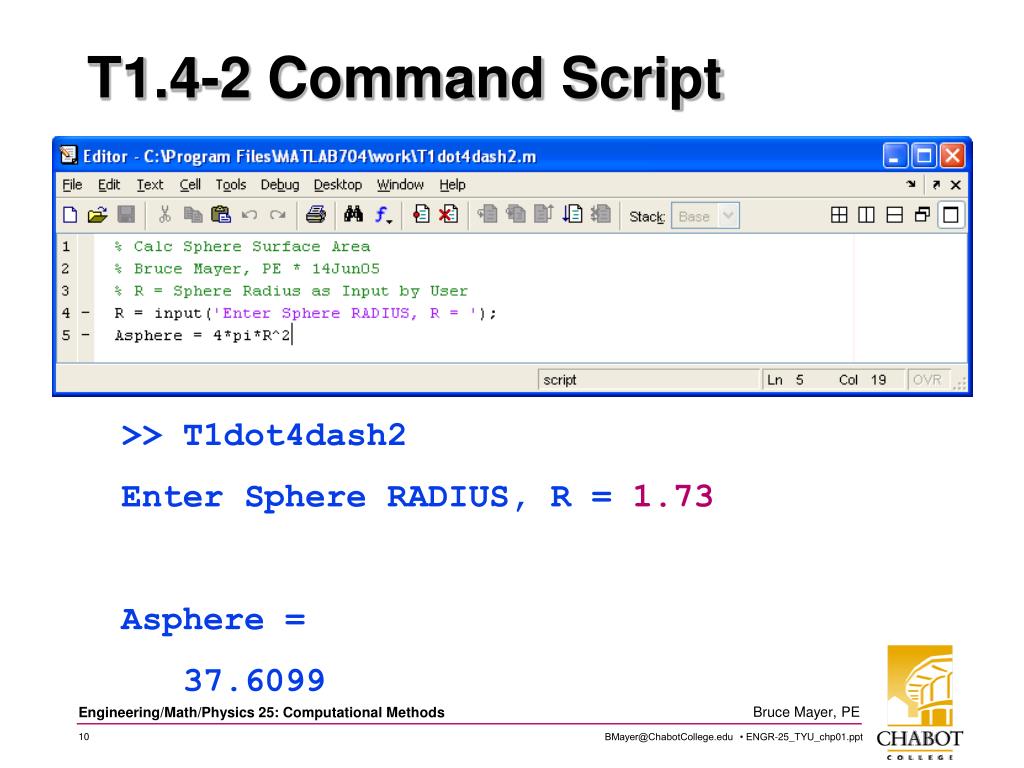The image size is (1024, 768).
Task: Split editor documents left and right
Action: [867, 215]
